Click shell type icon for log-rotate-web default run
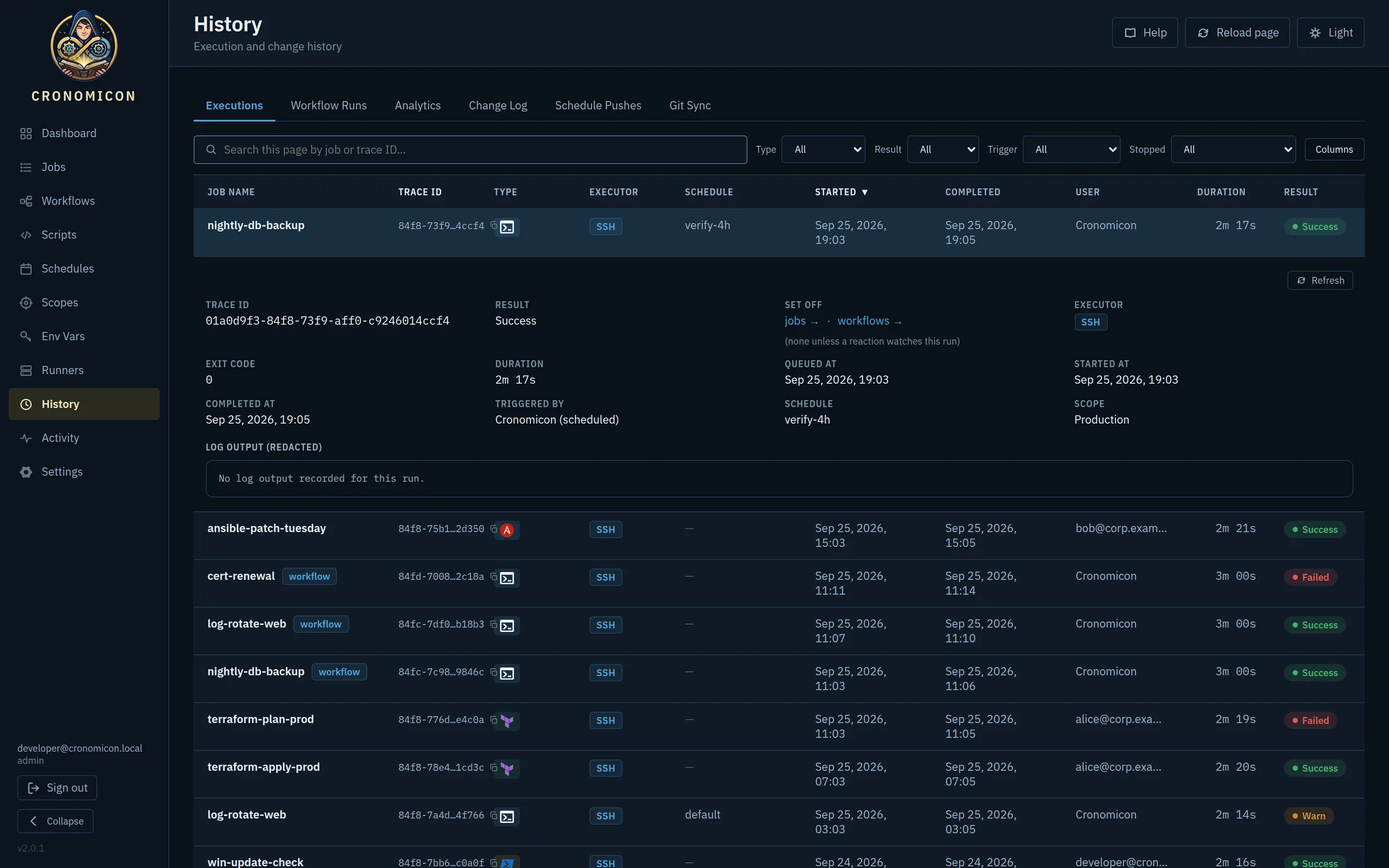This screenshot has width=1389, height=868. (507, 816)
